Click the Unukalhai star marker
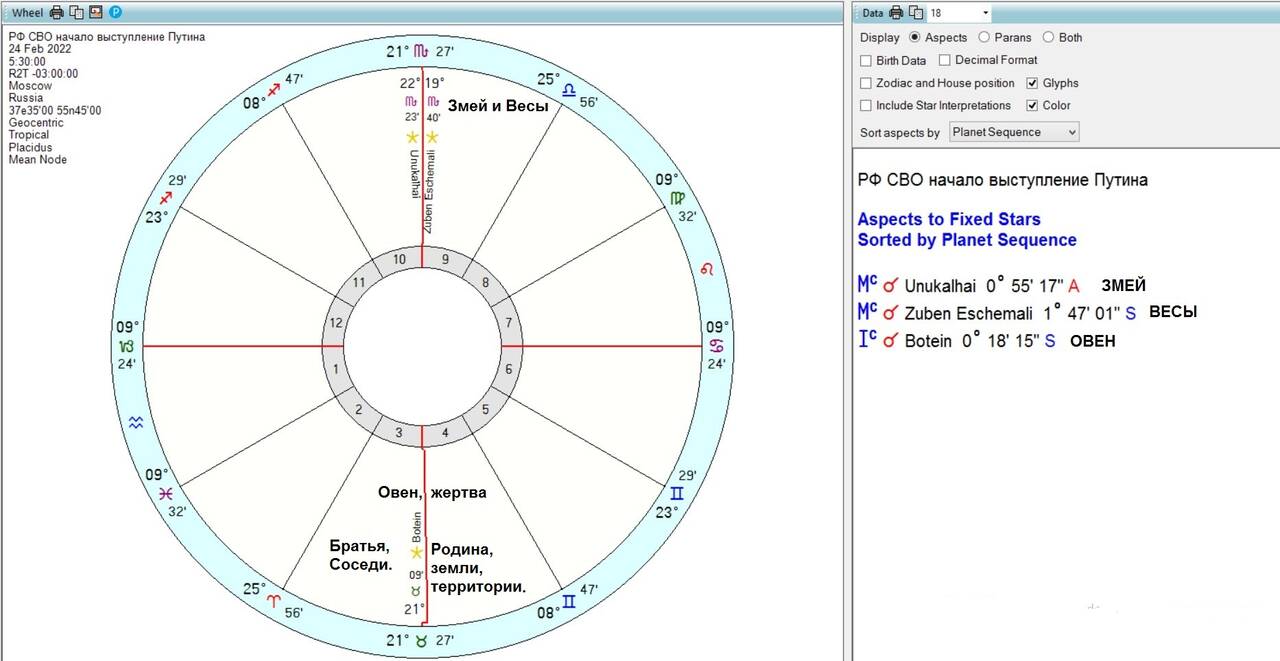The width and height of the screenshot is (1280, 661). 411,137
